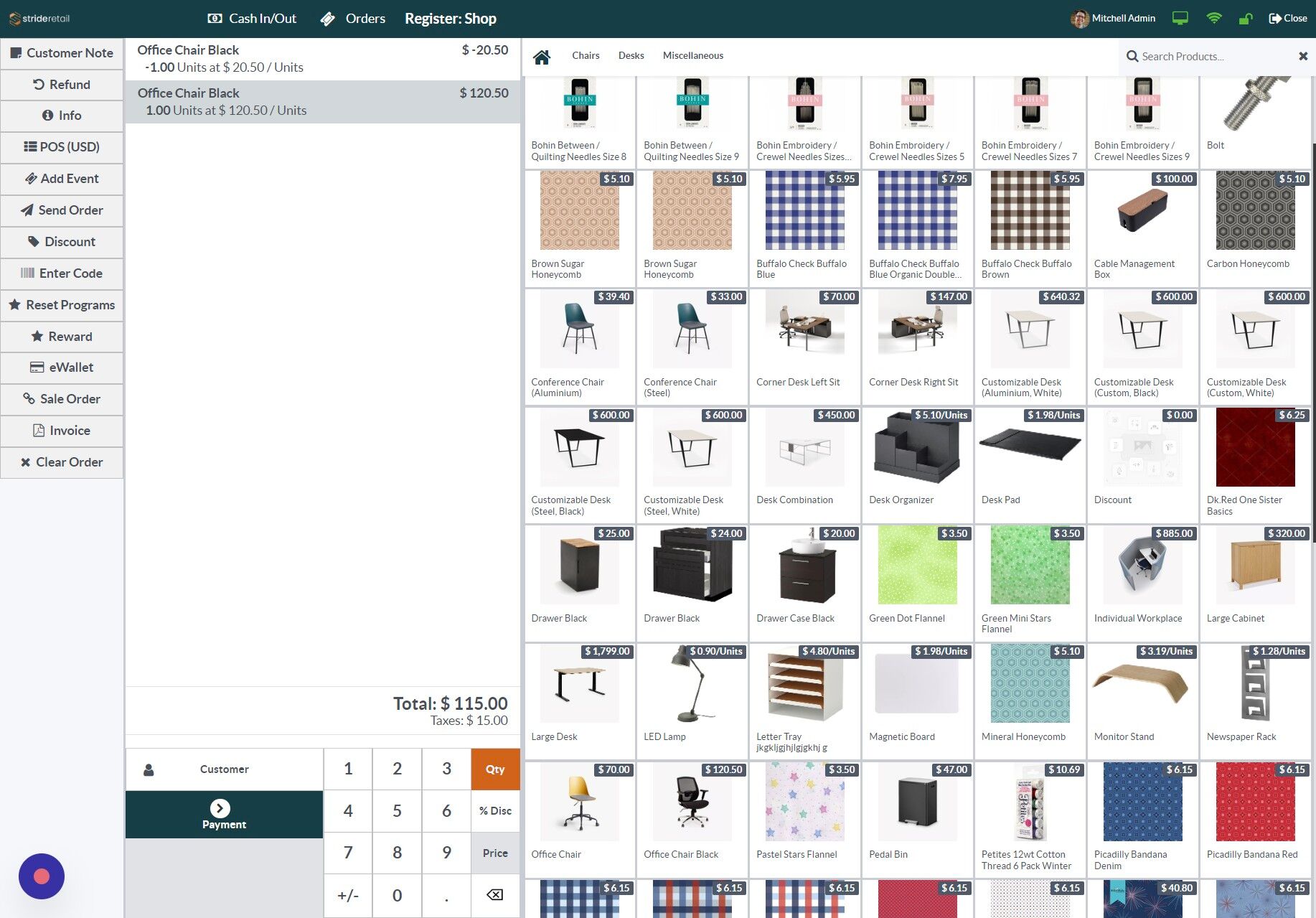This screenshot has width=1316, height=918.
Task: Add Large Desk product
Action: (x=580, y=701)
